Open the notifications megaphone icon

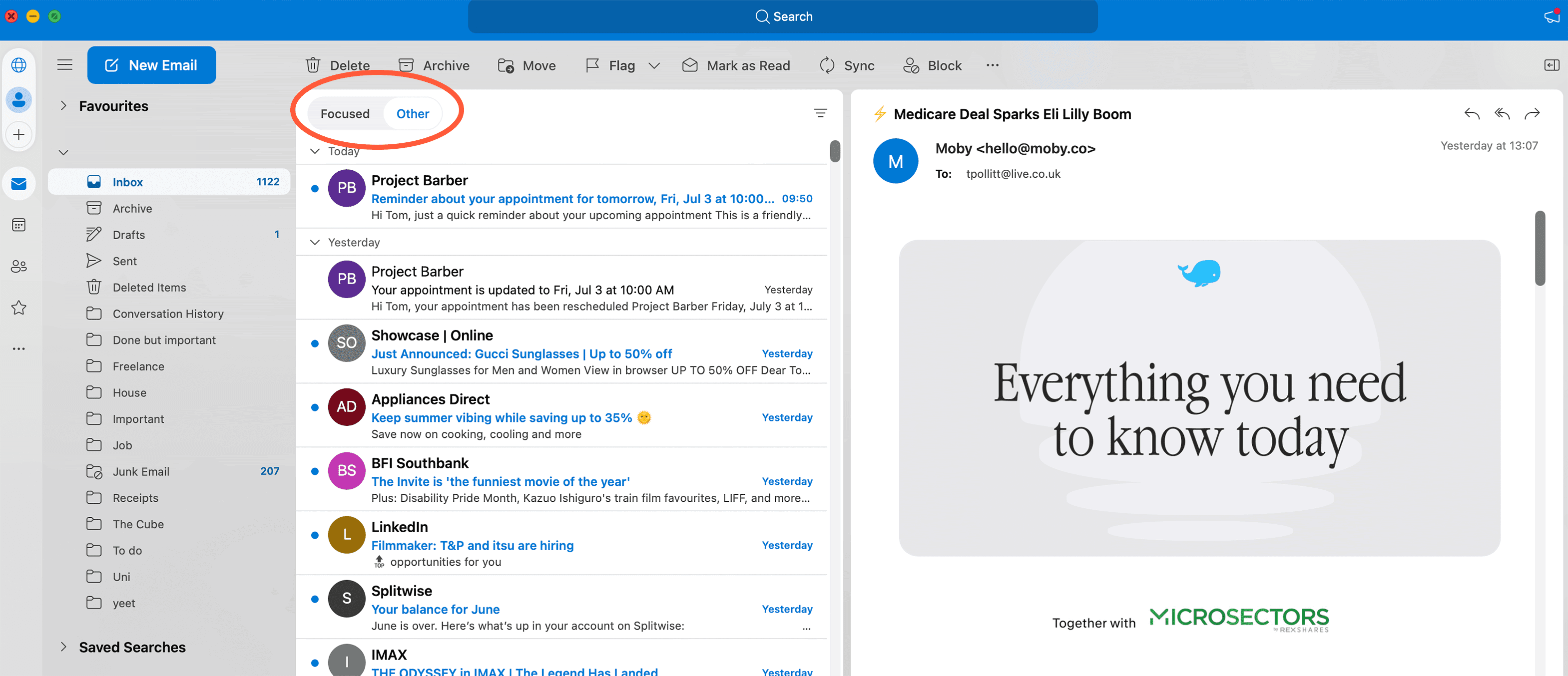click(1552, 16)
